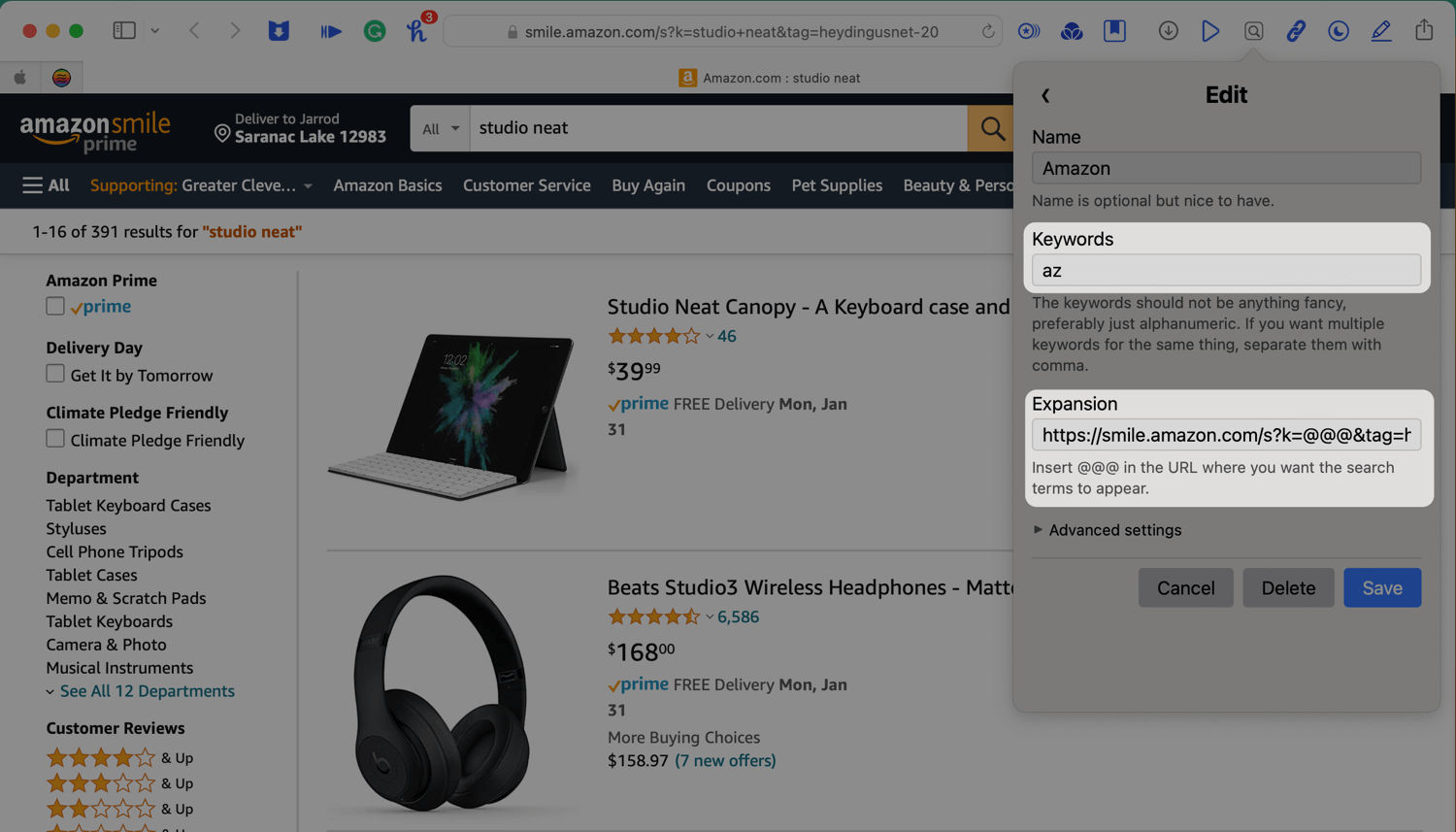Open the Grammarly extension icon
The width and height of the screenshot is (1456, 832).
tap(375, 31)
